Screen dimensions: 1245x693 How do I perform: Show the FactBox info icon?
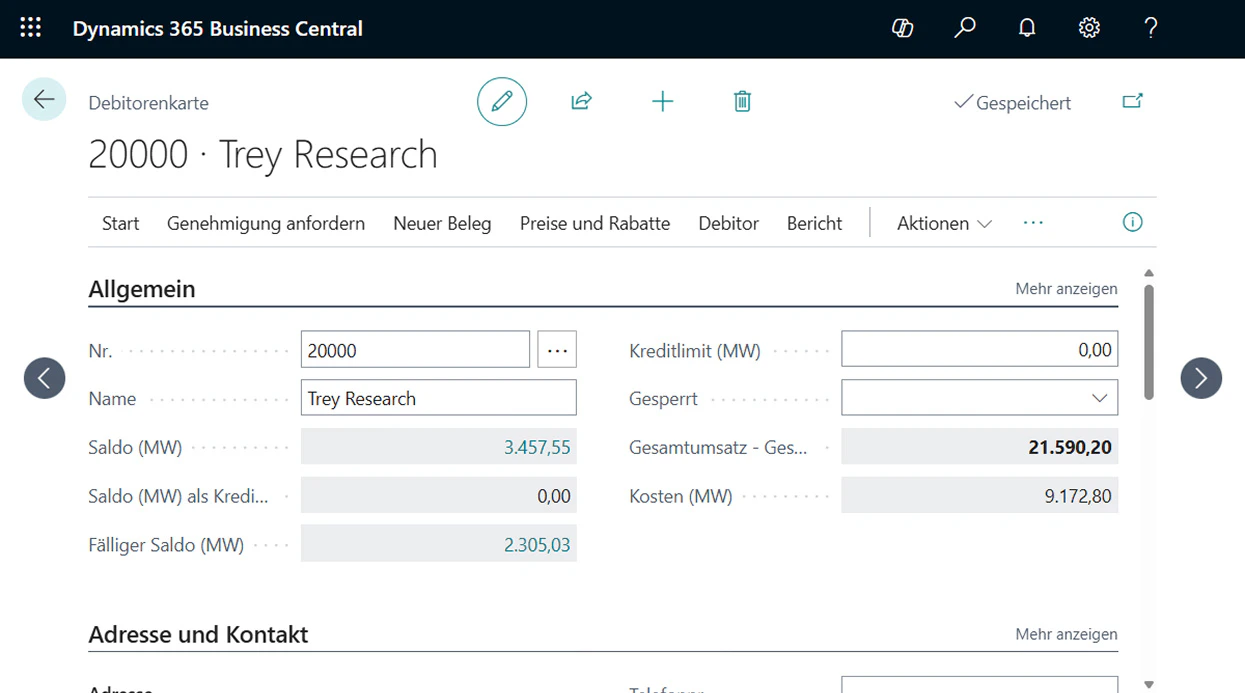[1132, 222]
